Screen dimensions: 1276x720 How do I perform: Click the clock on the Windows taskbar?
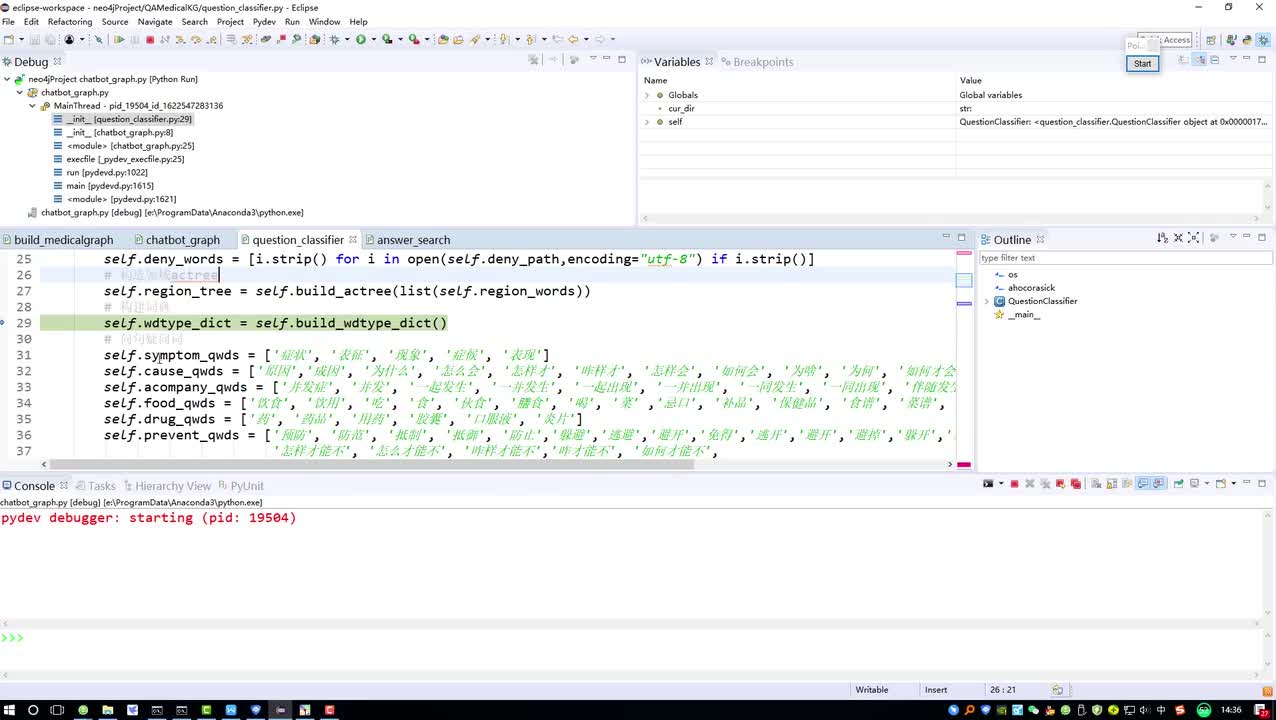point(1232,710)
